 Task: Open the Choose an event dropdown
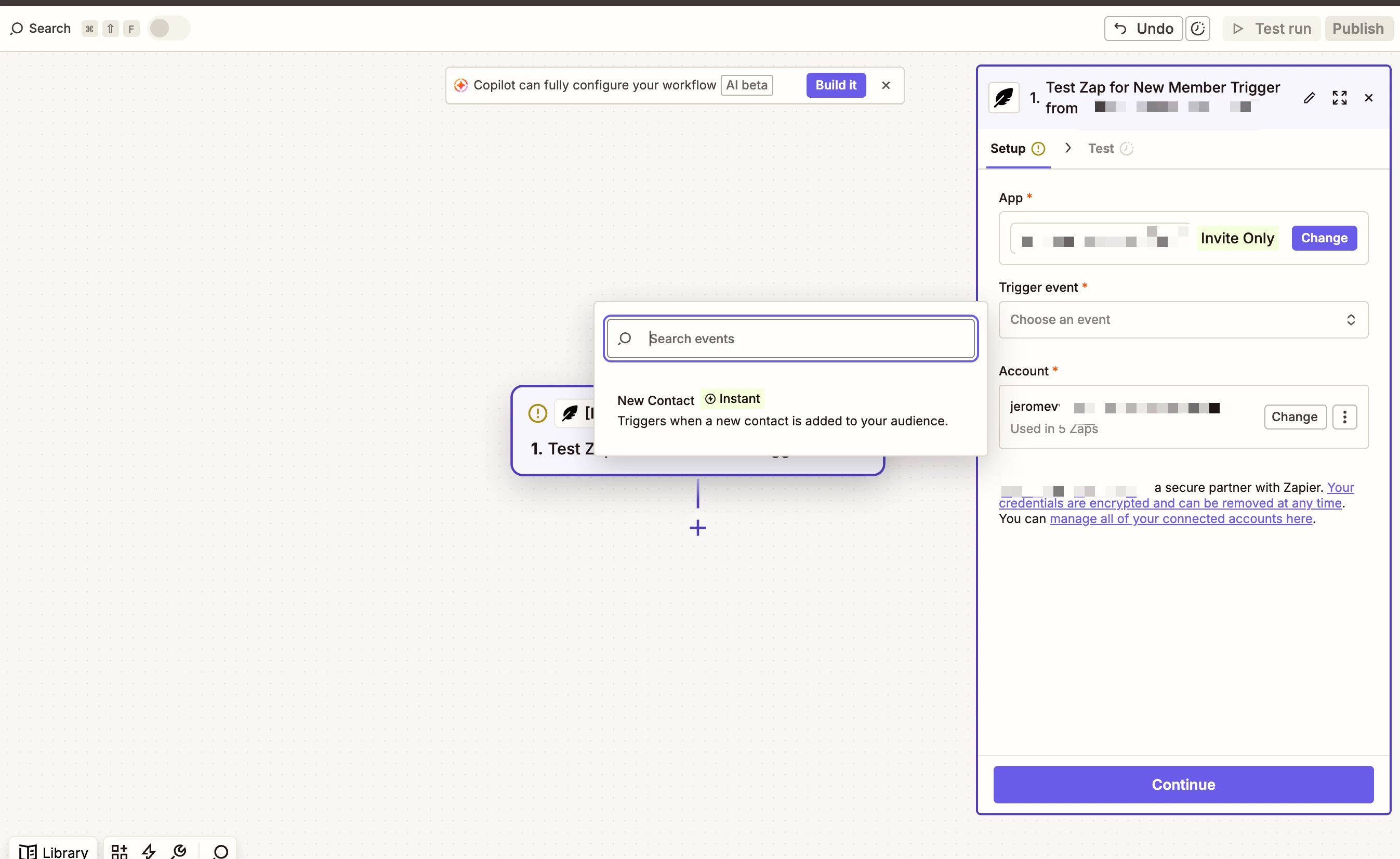tap(1183, 319)
